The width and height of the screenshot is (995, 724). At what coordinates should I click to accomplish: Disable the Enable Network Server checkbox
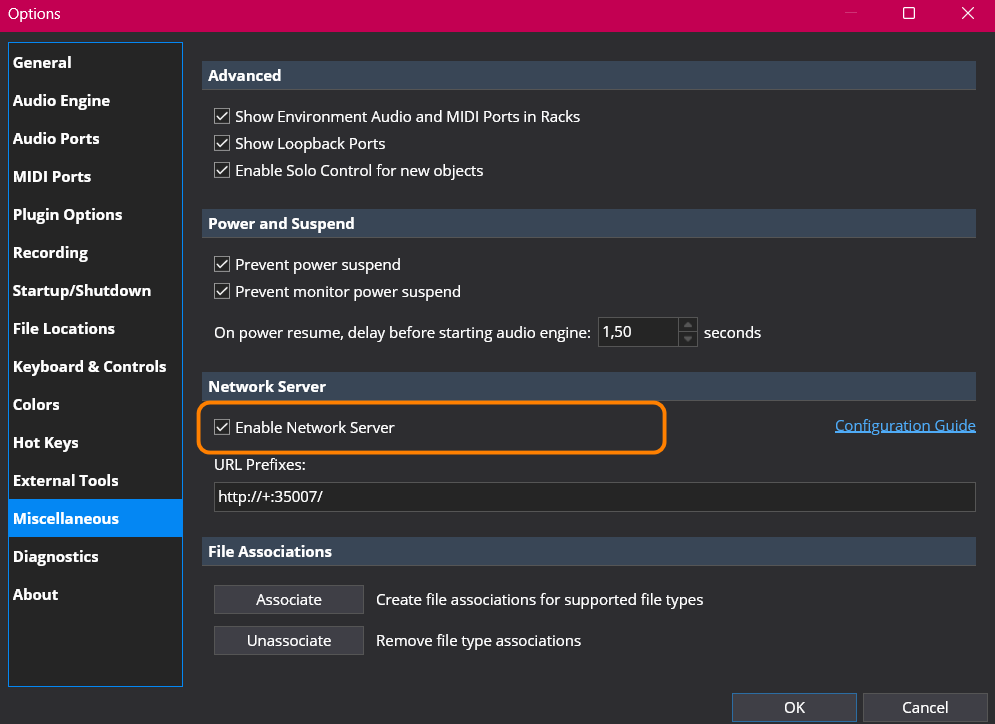tap(221, 427)
